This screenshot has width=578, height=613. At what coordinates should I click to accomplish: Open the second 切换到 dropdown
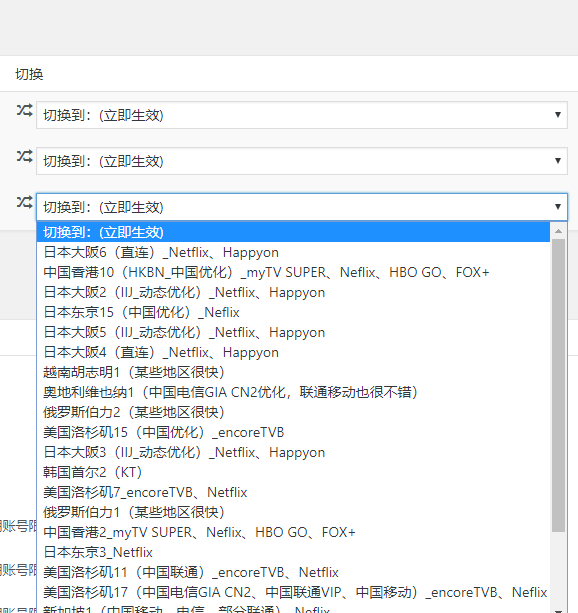(x=302, y=161)
